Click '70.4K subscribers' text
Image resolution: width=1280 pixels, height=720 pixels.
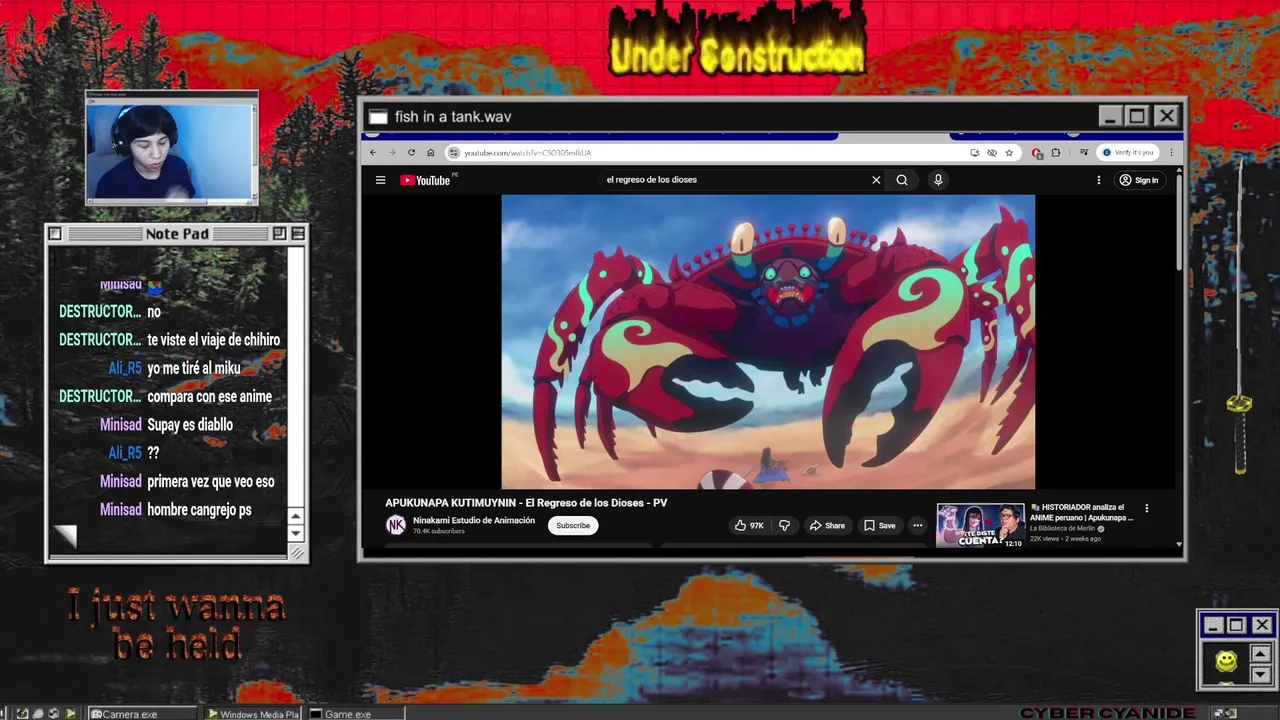point(439,531)
